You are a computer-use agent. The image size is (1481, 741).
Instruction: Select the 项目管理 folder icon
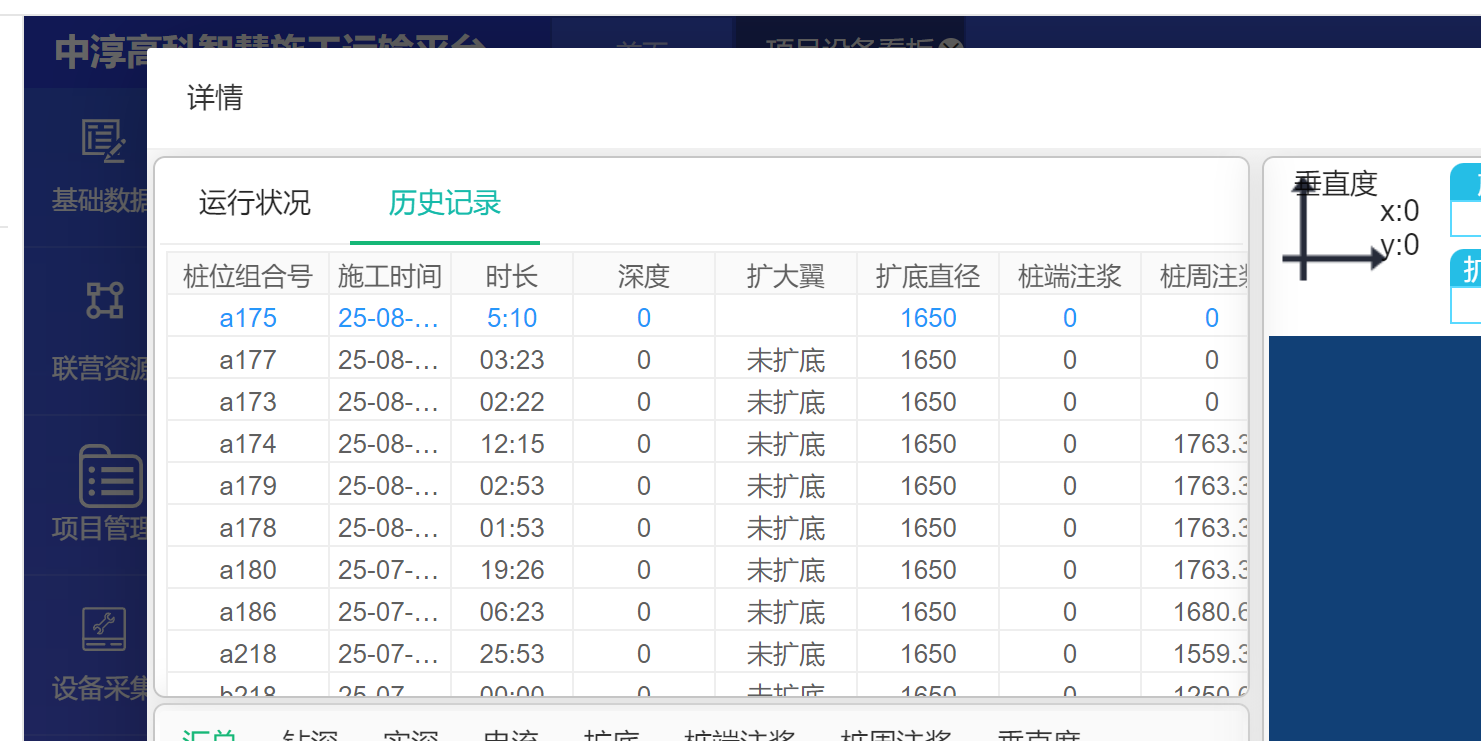point(109,477)
